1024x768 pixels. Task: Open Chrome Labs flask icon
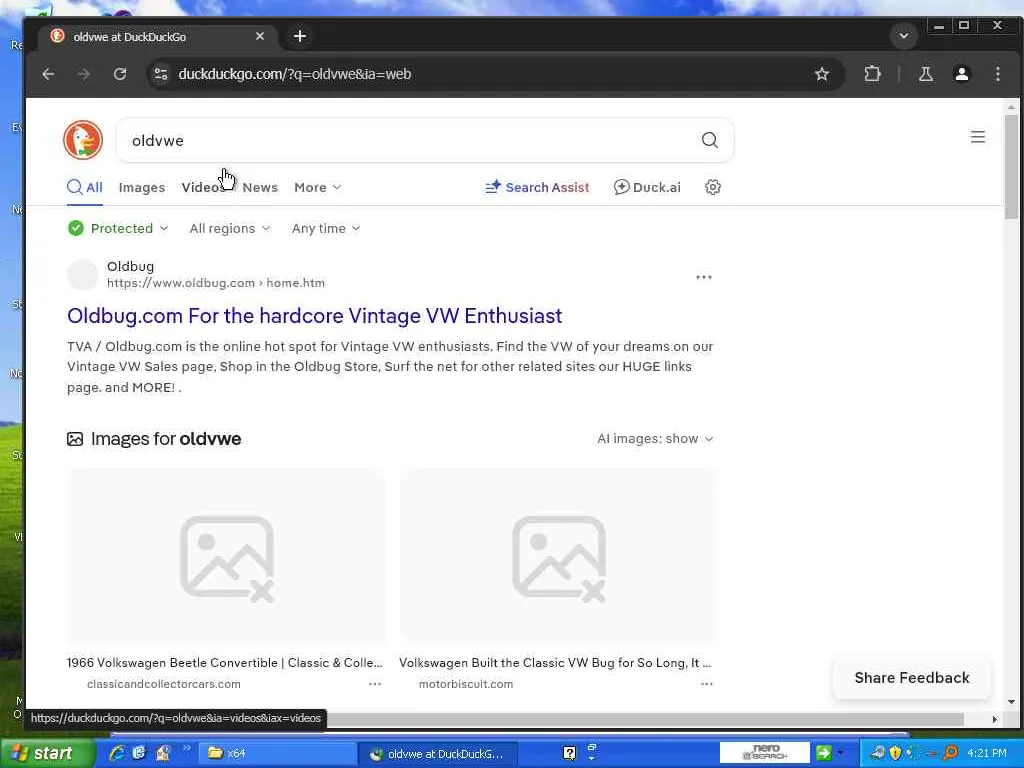pyautogui.click(x=925, y=74)
